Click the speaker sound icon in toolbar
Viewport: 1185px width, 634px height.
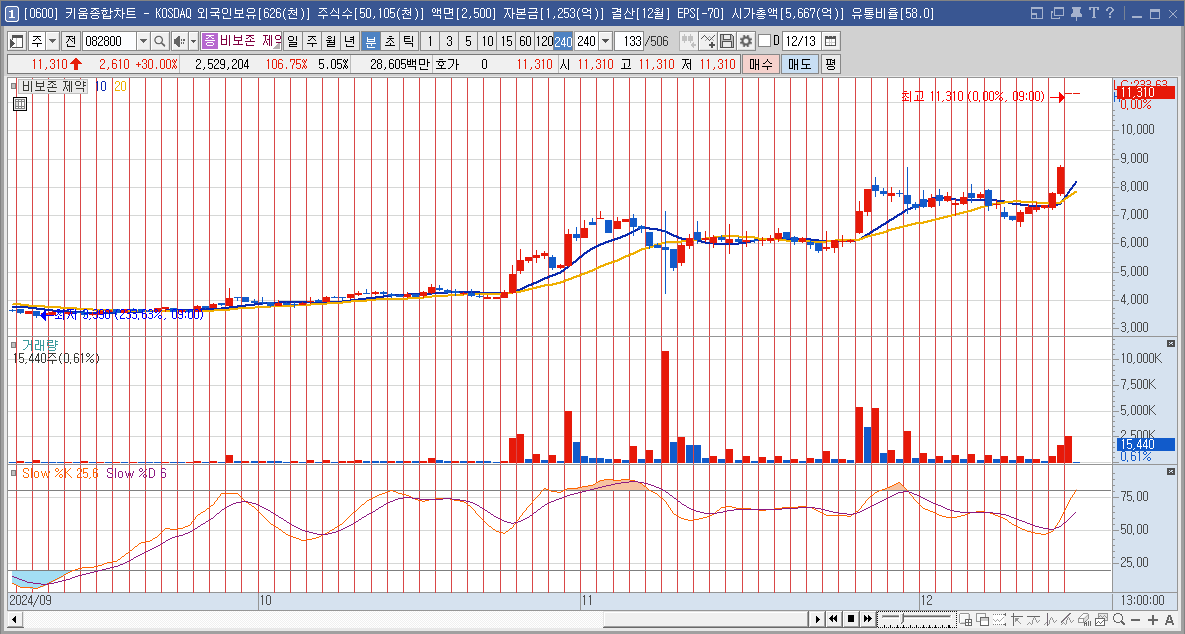click(178, 42)
